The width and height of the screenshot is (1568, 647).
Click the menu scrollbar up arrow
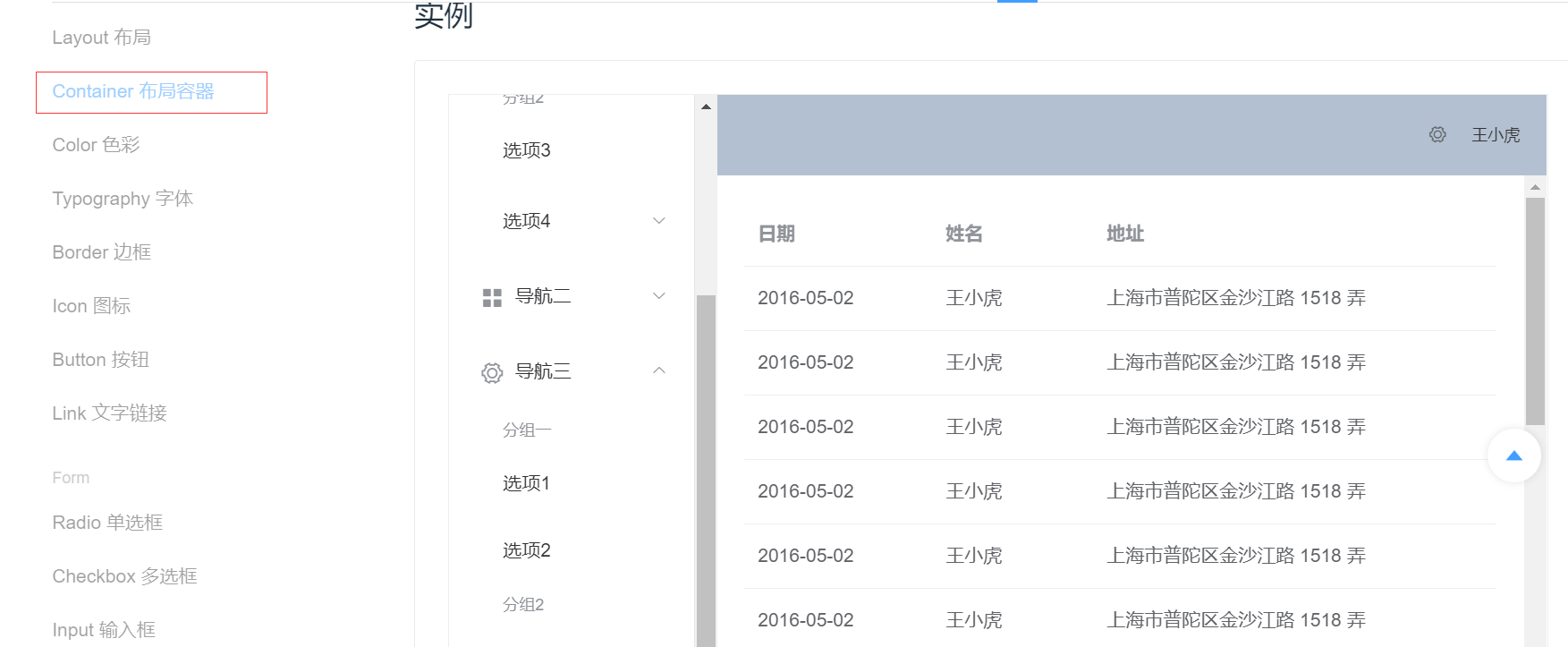click(x=706, y=106)
